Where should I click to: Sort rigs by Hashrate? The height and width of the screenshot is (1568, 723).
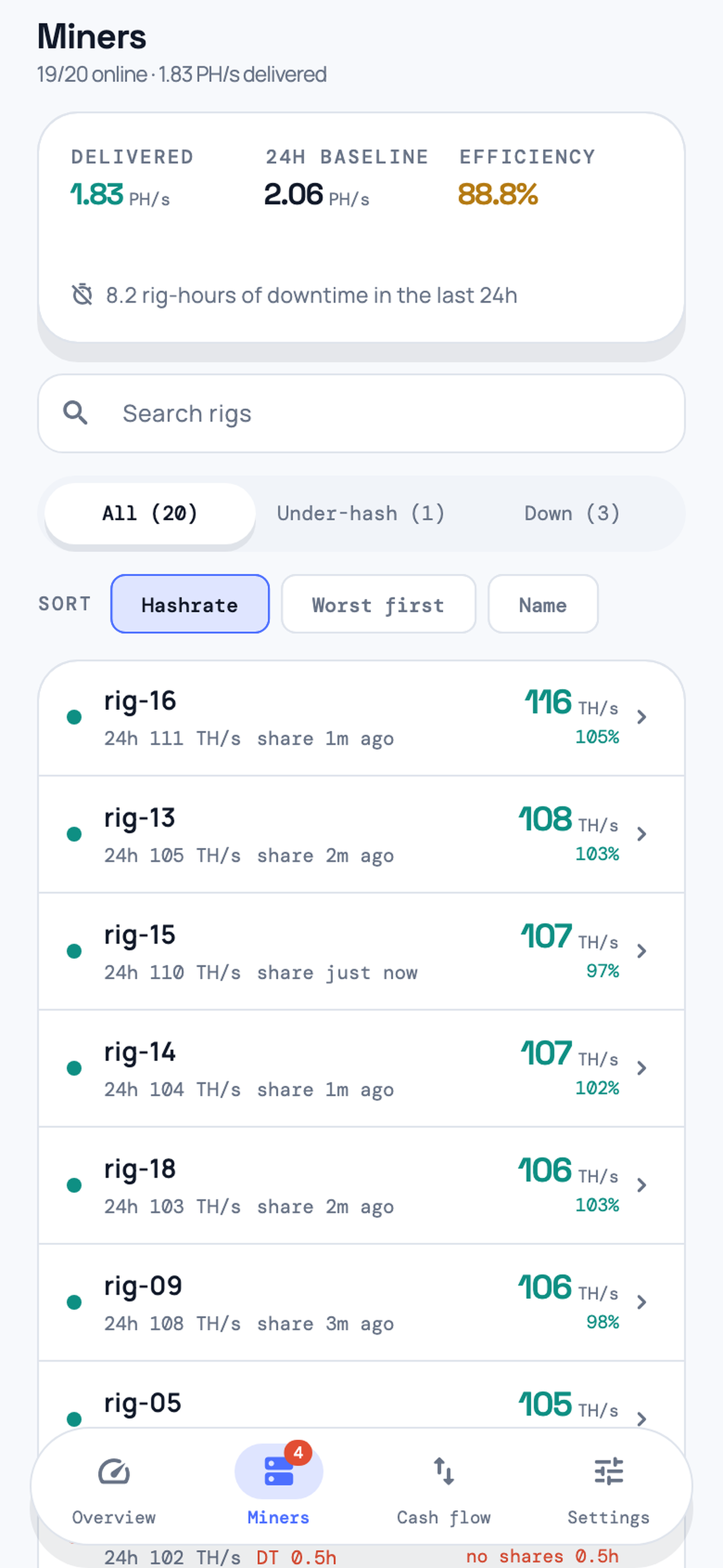coord(190,604)
